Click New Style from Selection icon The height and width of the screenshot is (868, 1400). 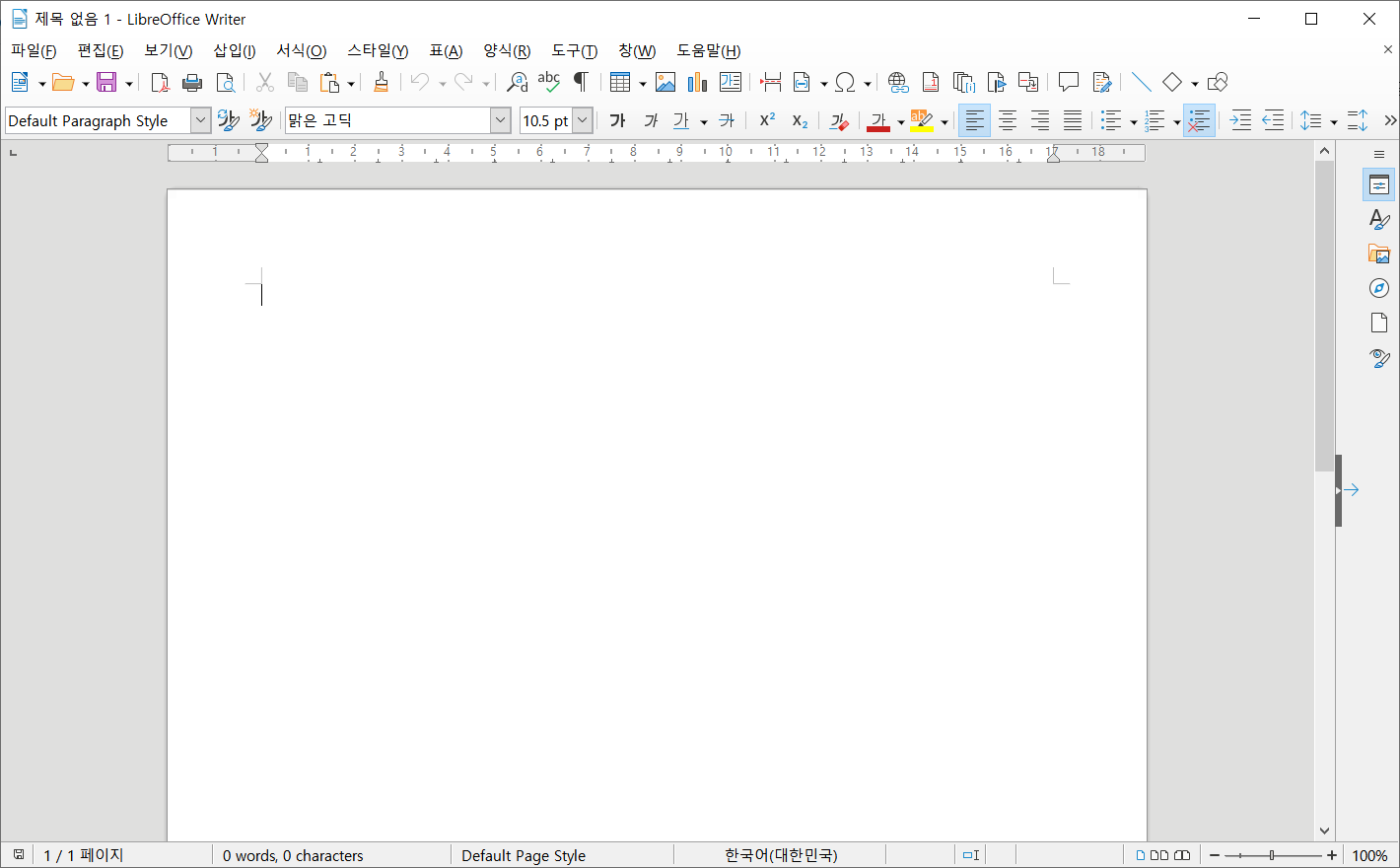(260, 120)
